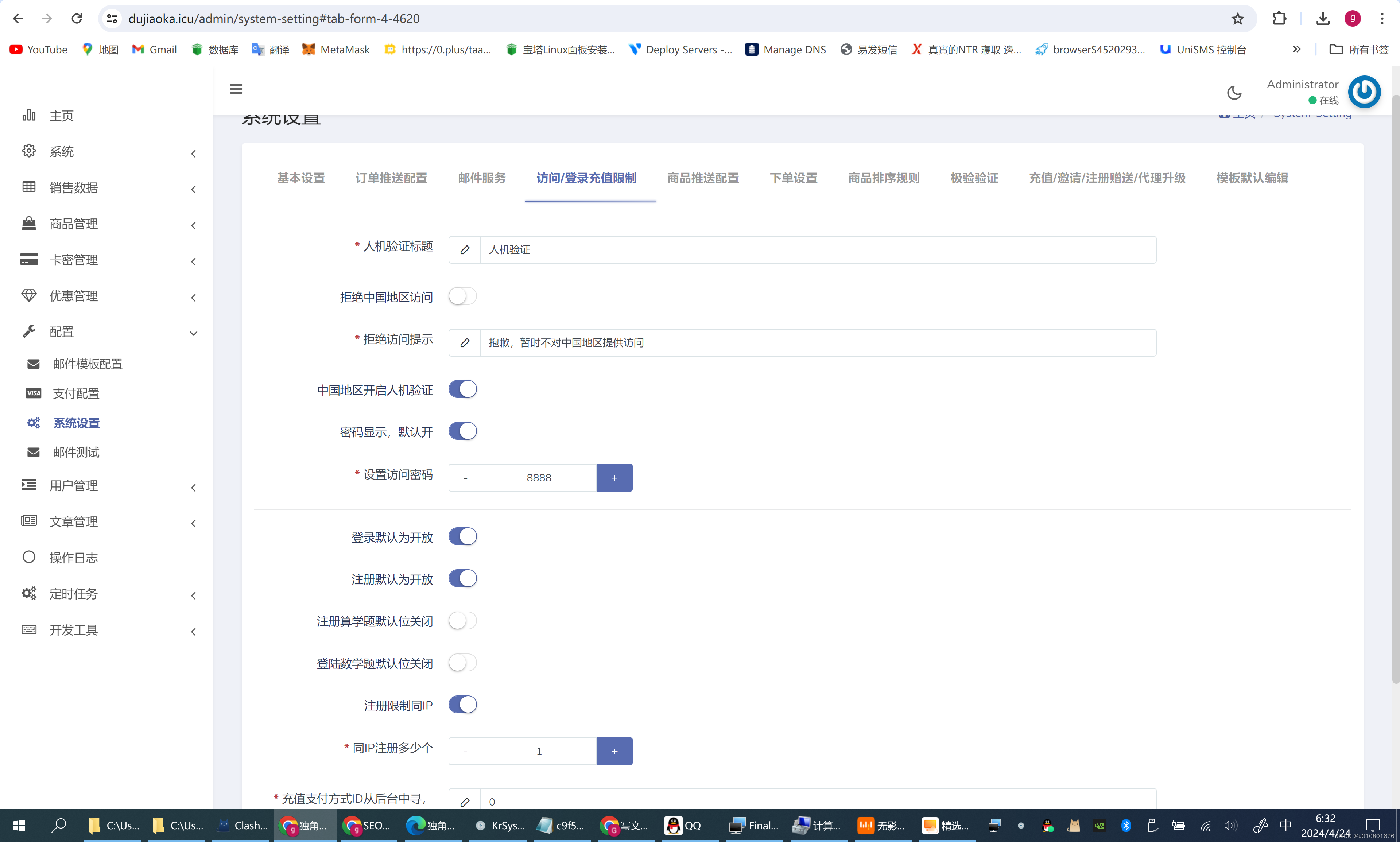The image size is (1400, 842).
Task: Turn off 注册限制同IP toggle
Action: pyautogui.click(x=462, y=705)
